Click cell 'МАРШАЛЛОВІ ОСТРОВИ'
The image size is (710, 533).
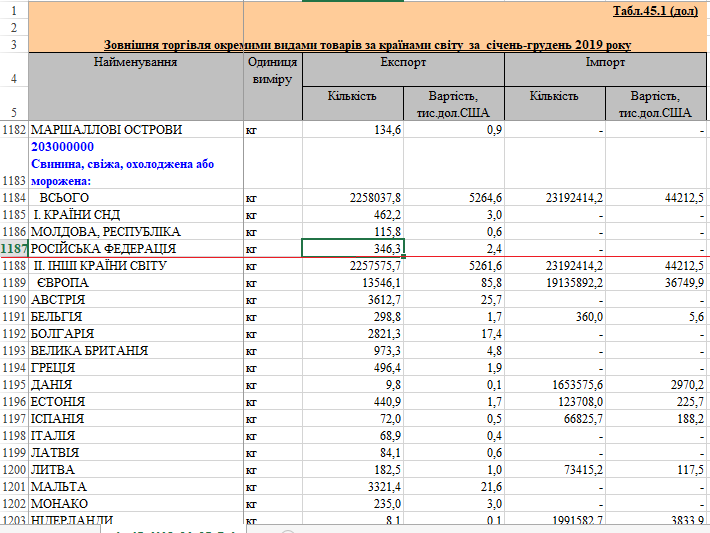136,130
